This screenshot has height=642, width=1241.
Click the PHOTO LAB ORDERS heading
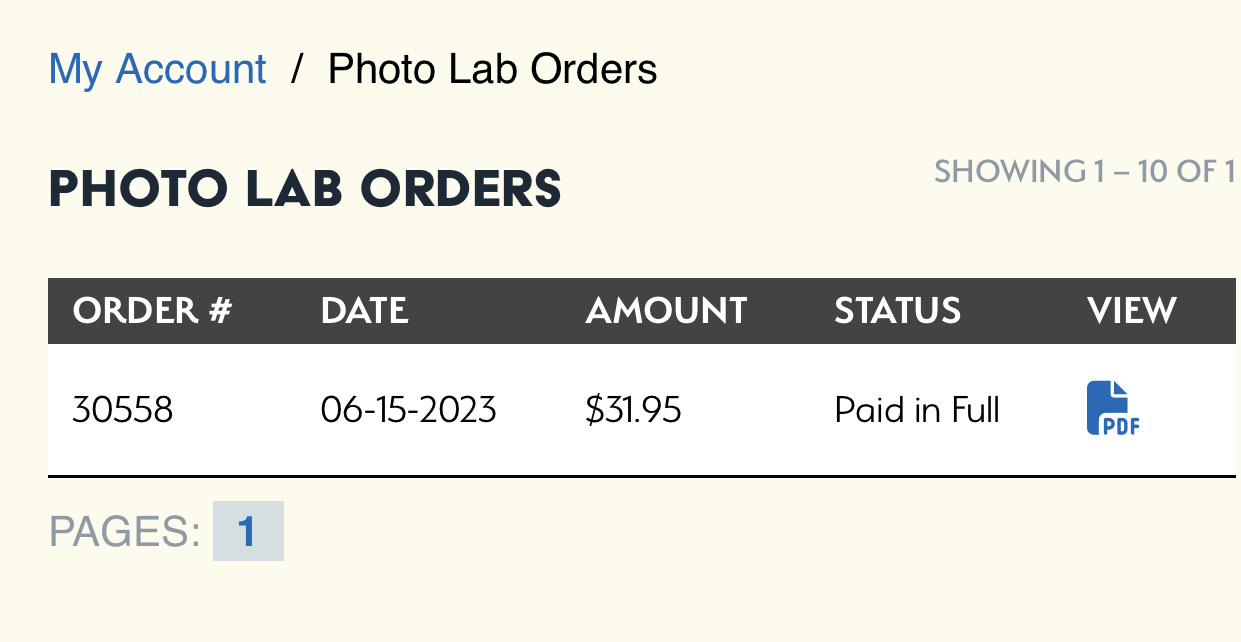305,189
